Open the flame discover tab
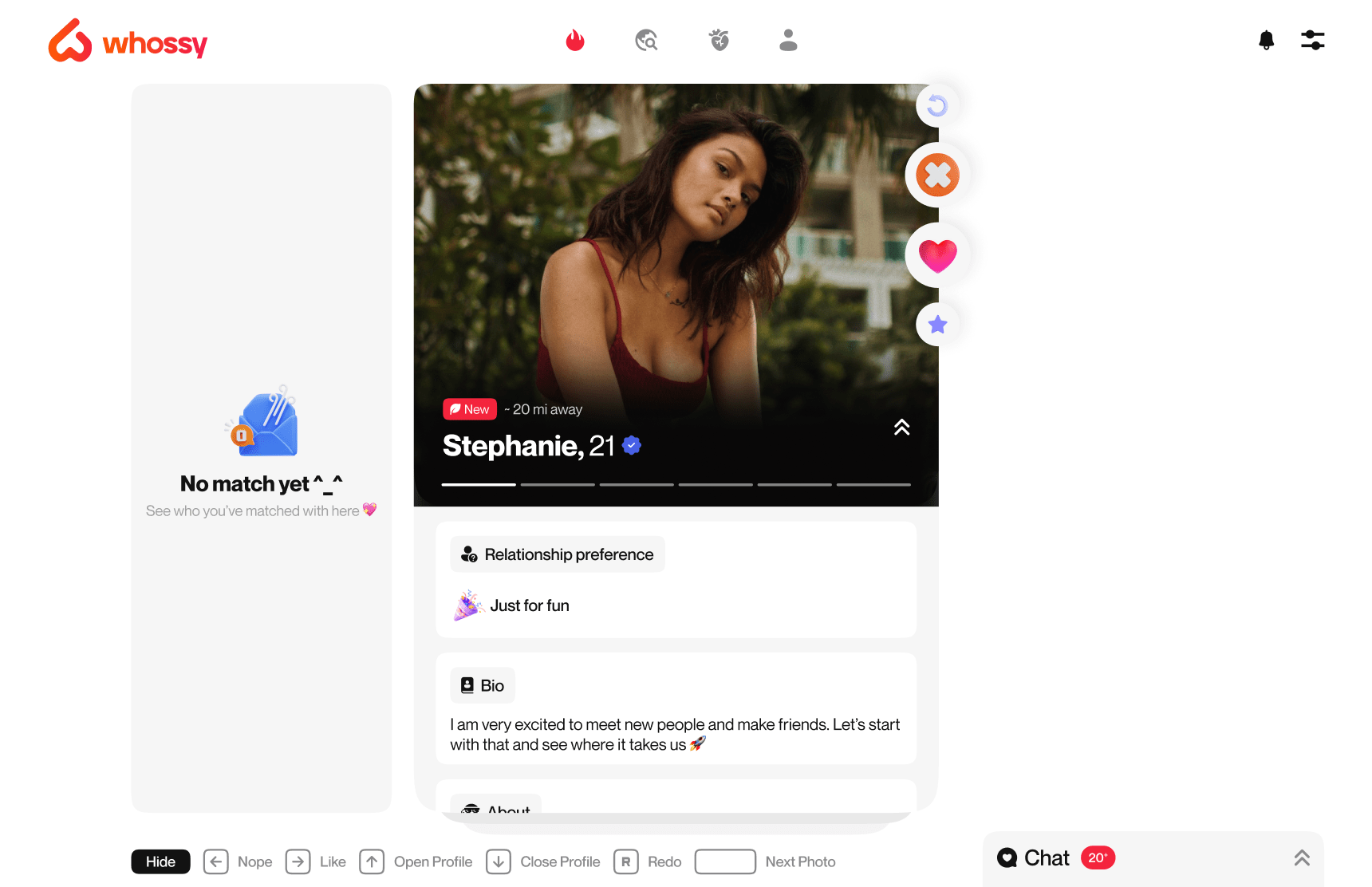This screenshot has height=887, width=1372. pos(575,40)
